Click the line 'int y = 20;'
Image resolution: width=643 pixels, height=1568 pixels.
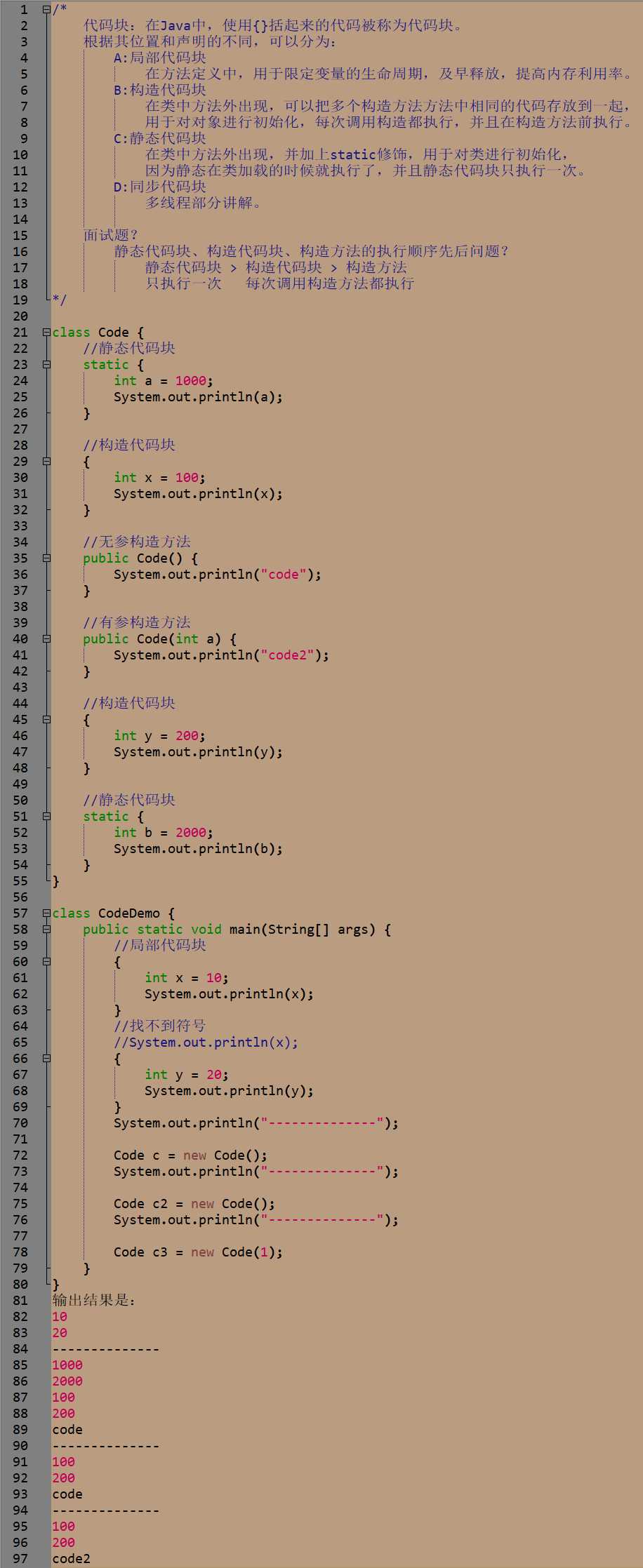pyautogui.click(x=187, y=1075)
